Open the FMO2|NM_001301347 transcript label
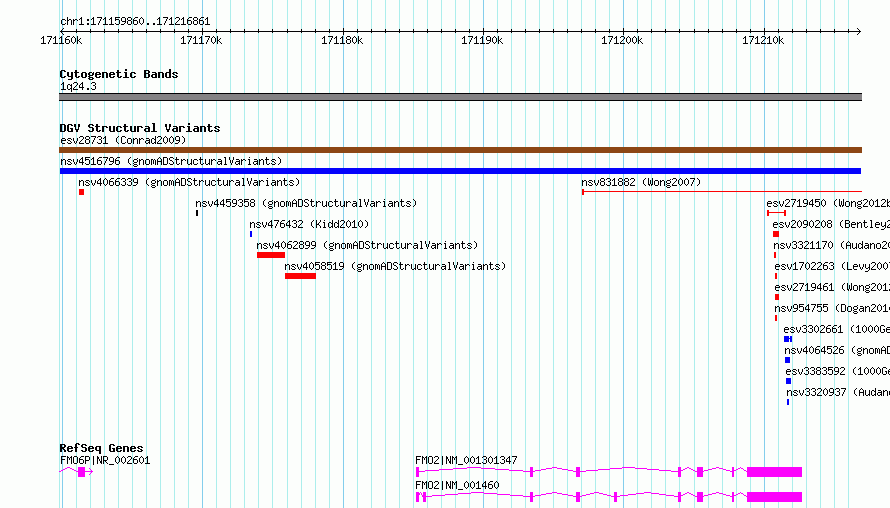Image resolution: width=890 pixels, height=508 pixels. pyautogui.click(x=466, y=460)
